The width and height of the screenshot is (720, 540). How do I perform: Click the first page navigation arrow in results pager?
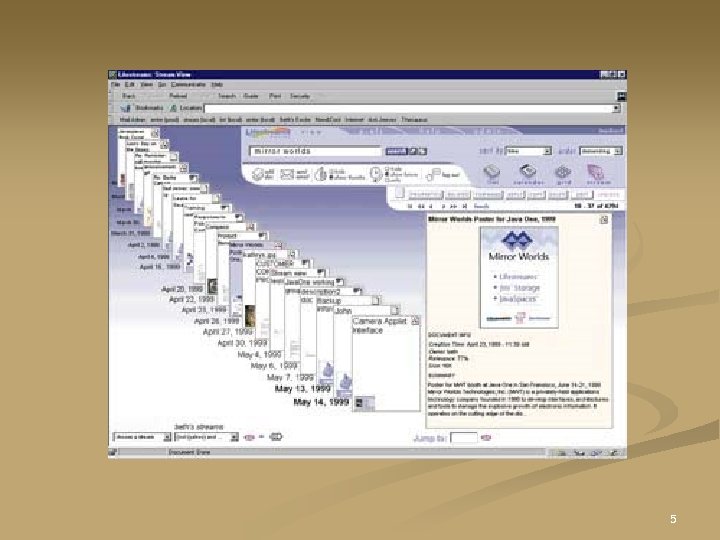[x=410, y=206]
